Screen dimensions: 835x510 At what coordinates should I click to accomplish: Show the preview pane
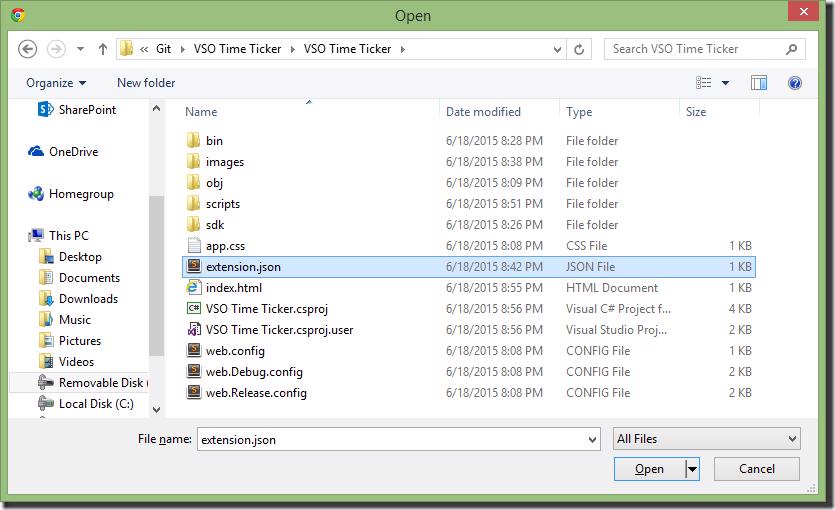pos(759,83)
